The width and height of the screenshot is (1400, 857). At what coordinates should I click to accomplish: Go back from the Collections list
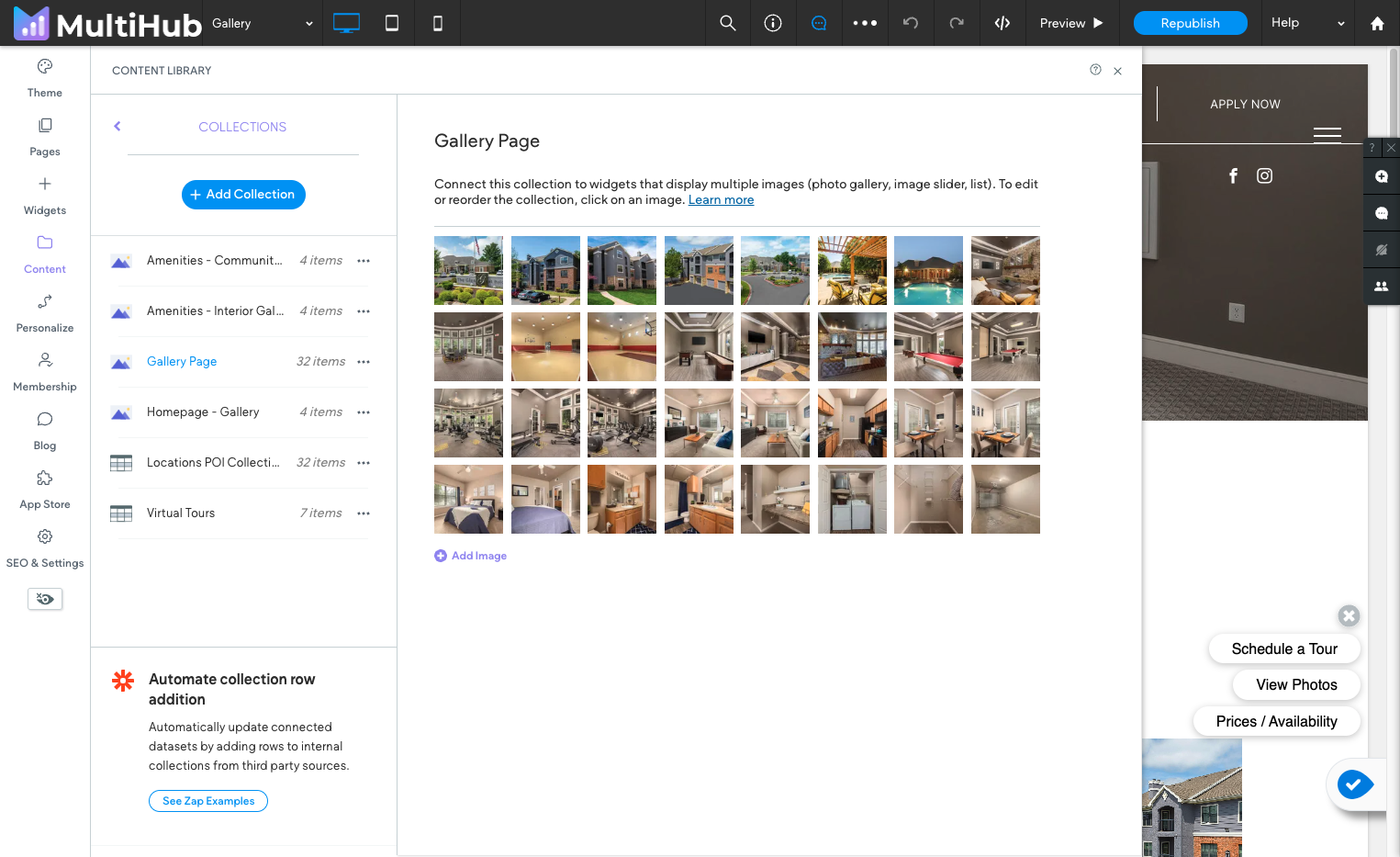pos(118,127)
